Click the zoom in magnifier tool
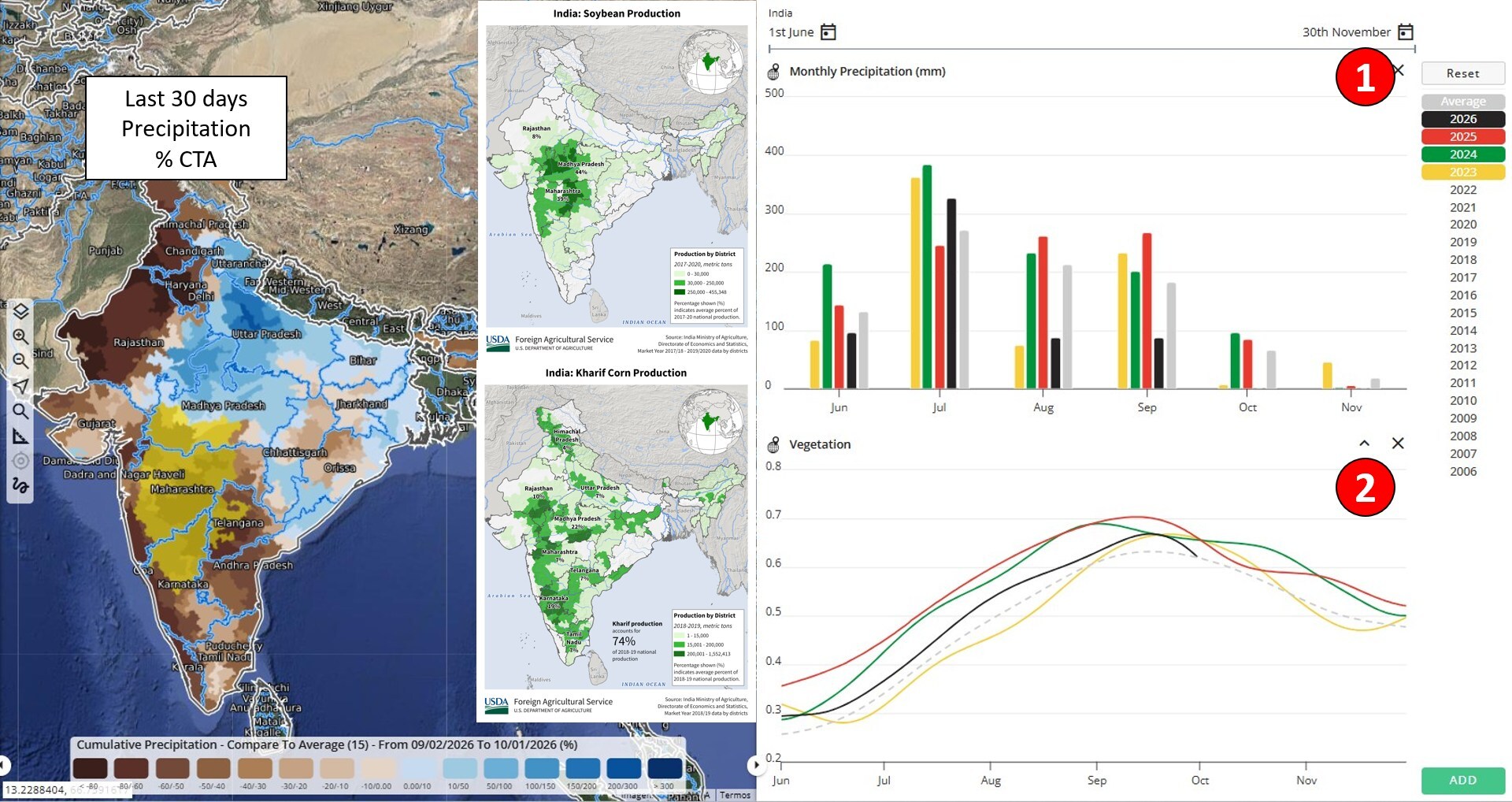 [20, 336]
